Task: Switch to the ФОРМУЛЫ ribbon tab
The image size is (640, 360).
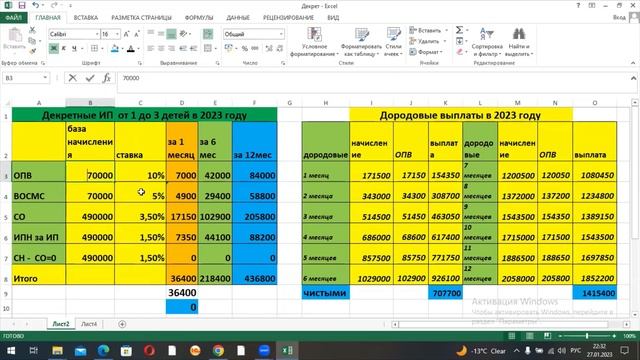Action: pyautogui.click(x=199, y=18)
